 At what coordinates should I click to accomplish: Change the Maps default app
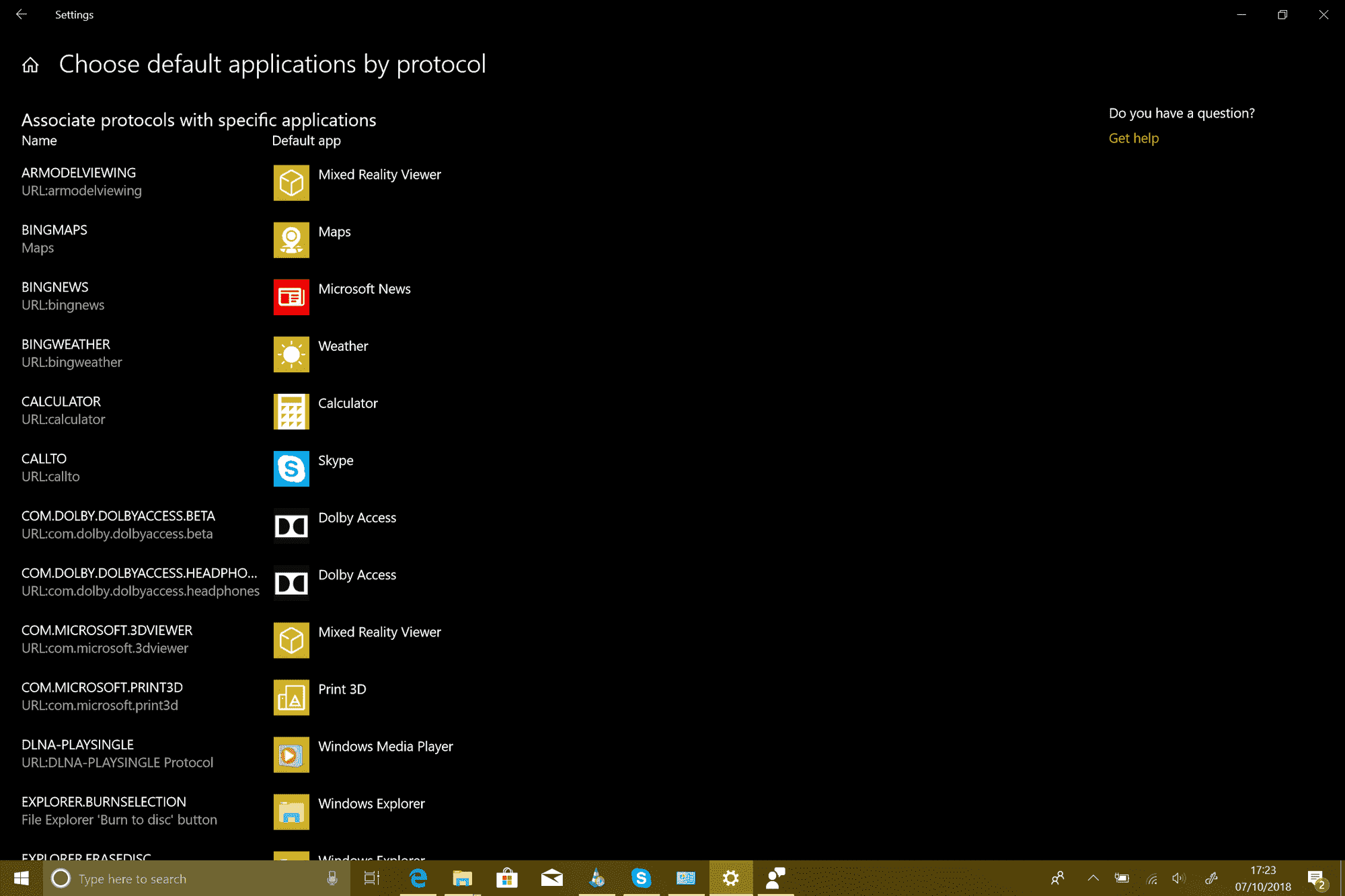pos(334,232)
